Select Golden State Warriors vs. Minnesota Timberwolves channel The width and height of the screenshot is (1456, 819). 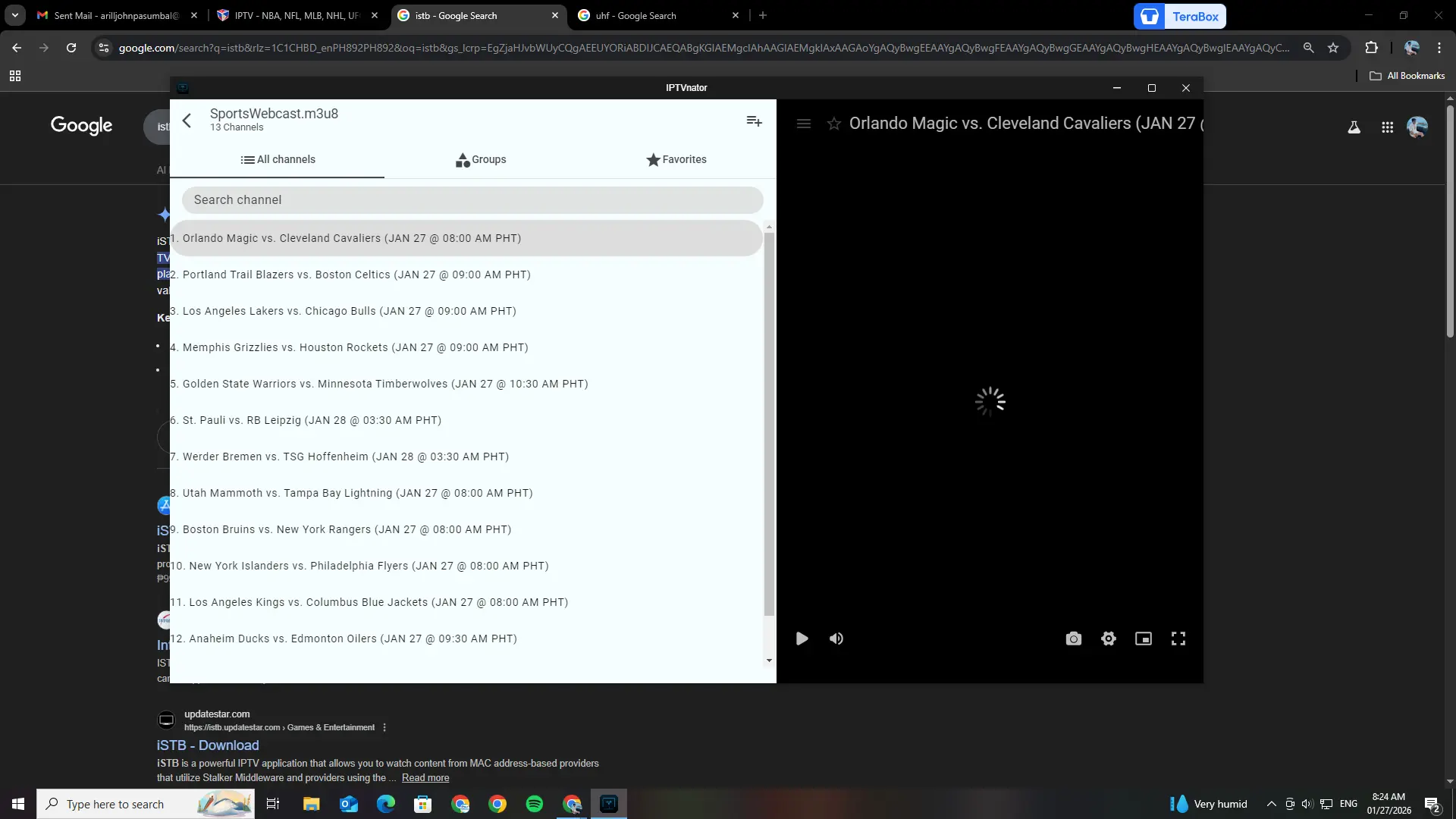click(x=466, y=384)
